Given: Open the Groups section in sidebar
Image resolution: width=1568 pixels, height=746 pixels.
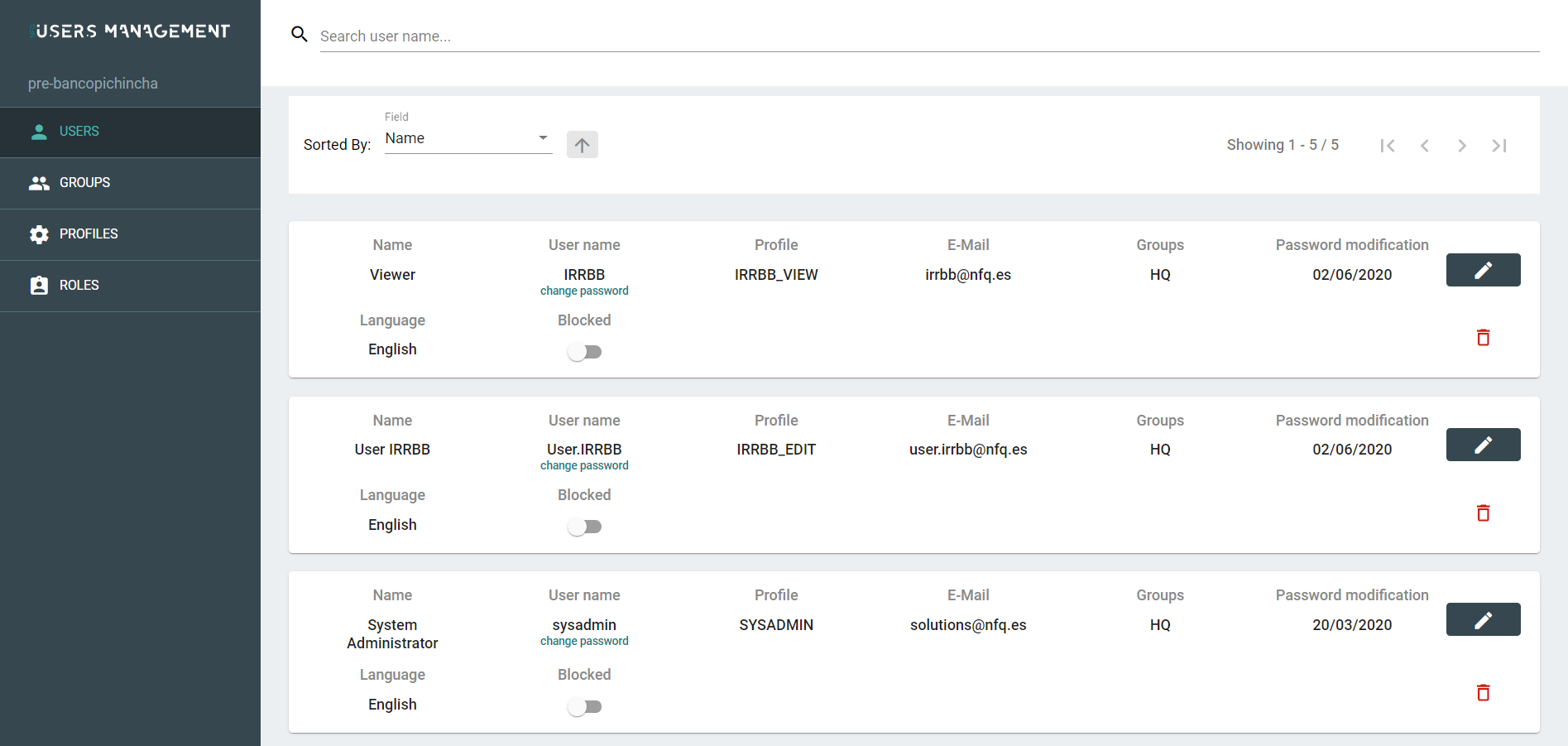Looking at the screenshot, I should click(130, 183).
